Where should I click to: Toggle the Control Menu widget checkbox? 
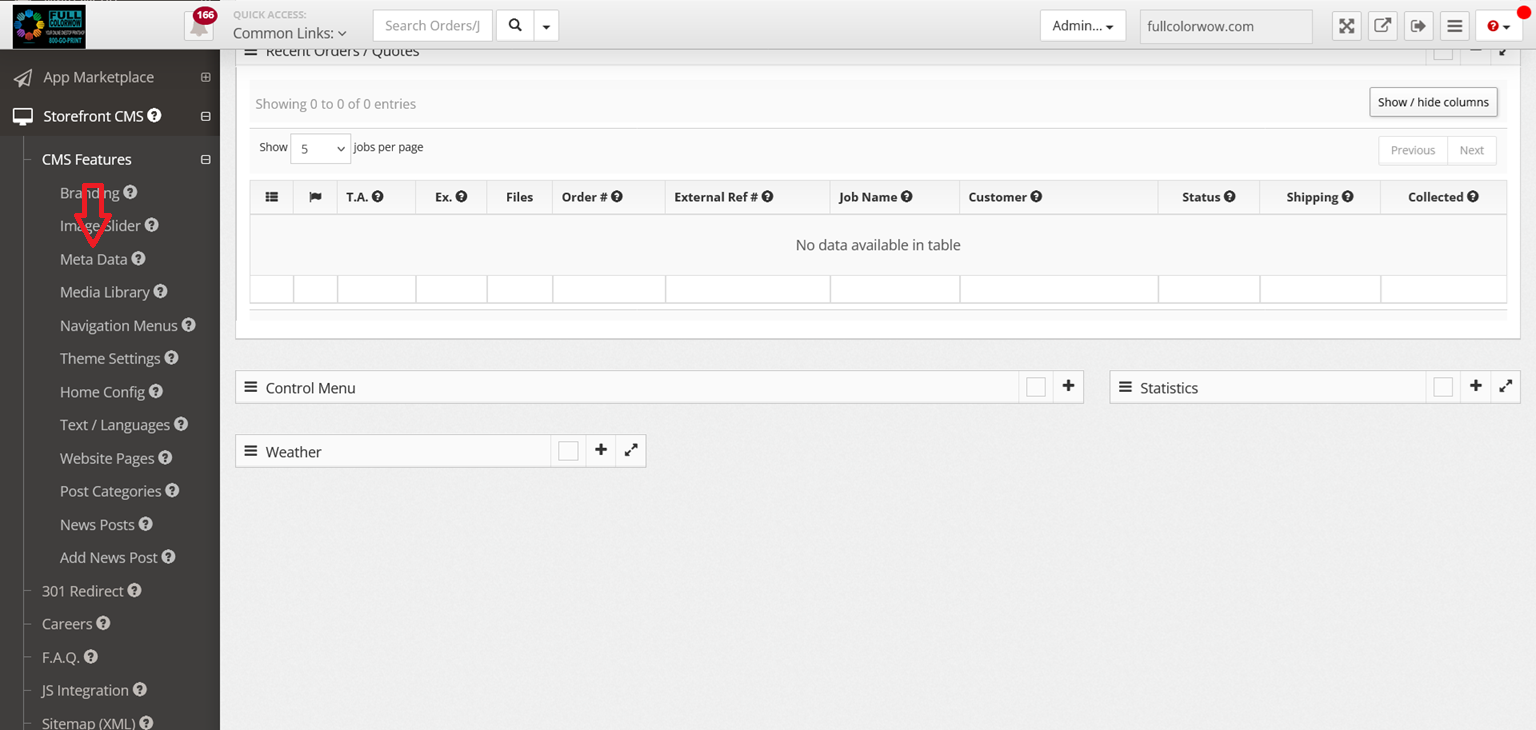click(1036, 388)
